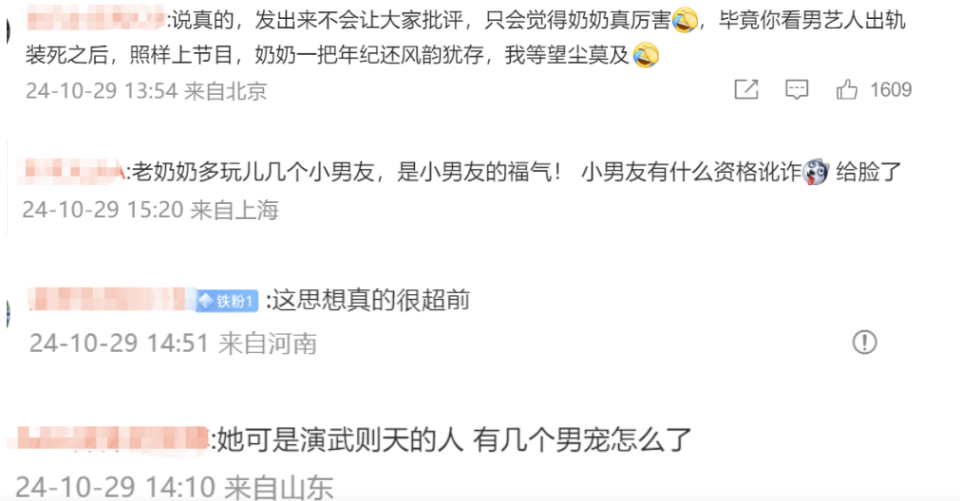Click the 1609 like count
Viewport: 960px width, 501px height.
891,90
